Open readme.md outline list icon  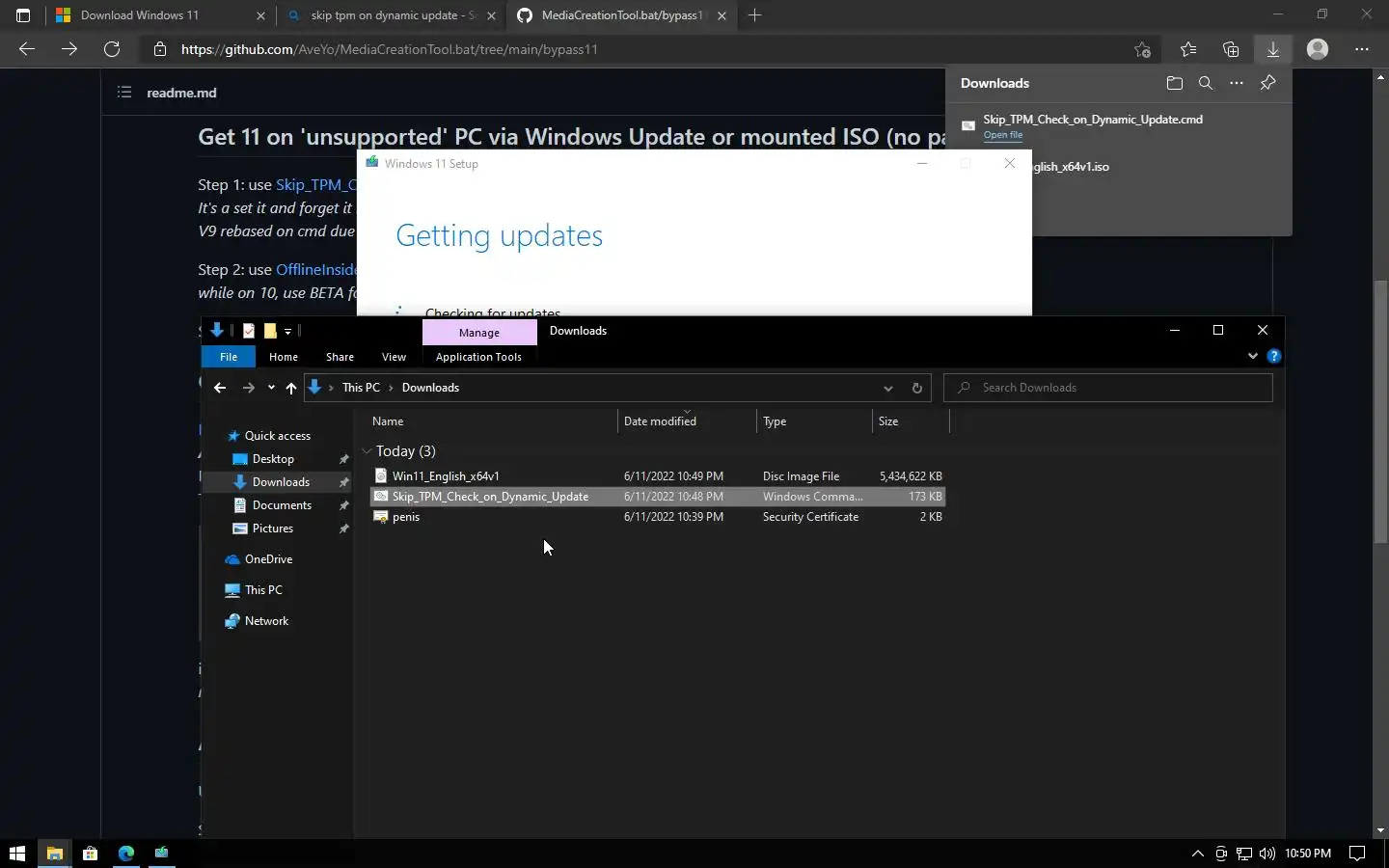pos(124,93)
